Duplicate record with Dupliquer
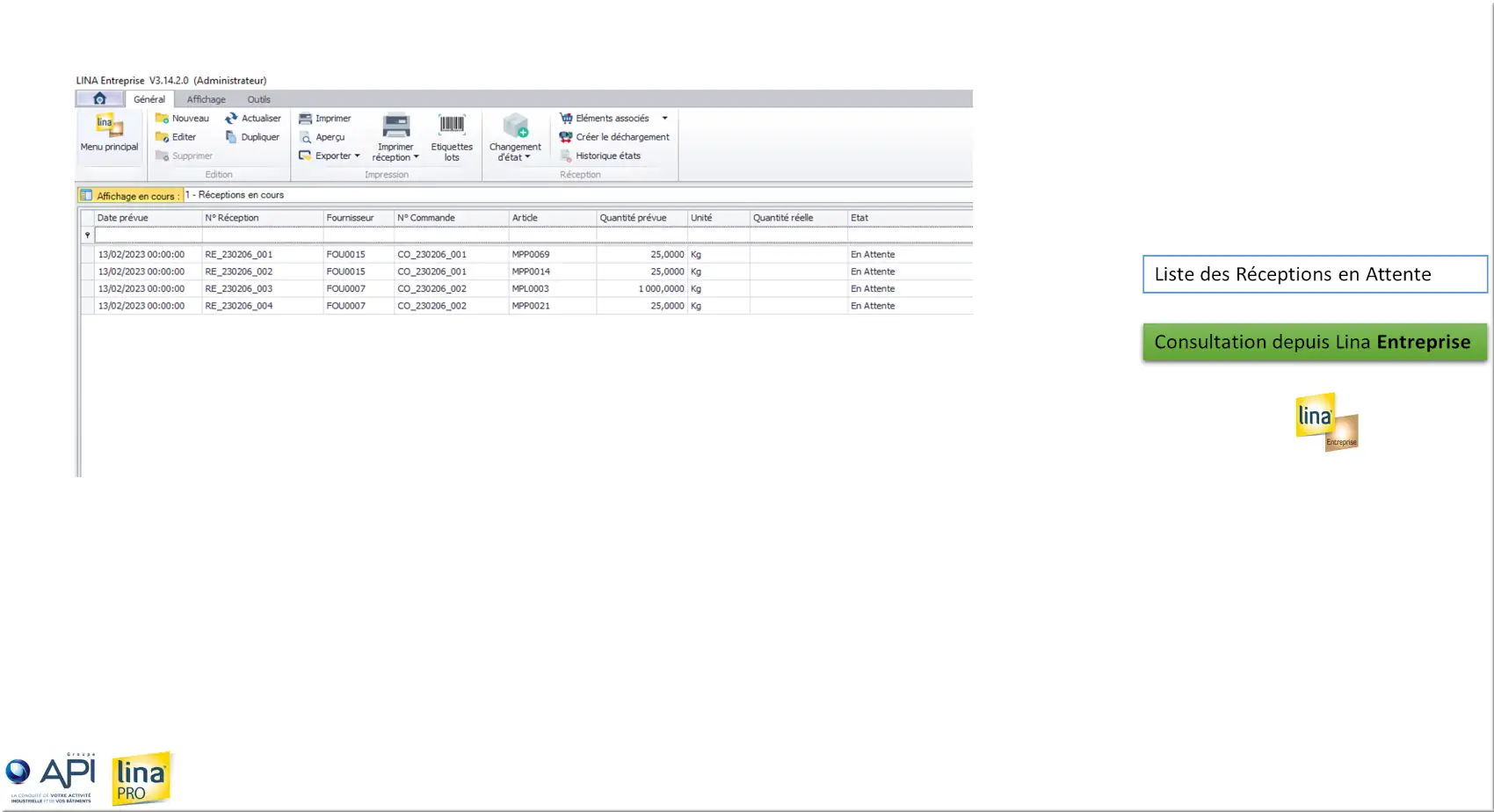The width and height of the screenshot is (1494, 812). coord(252,137)
